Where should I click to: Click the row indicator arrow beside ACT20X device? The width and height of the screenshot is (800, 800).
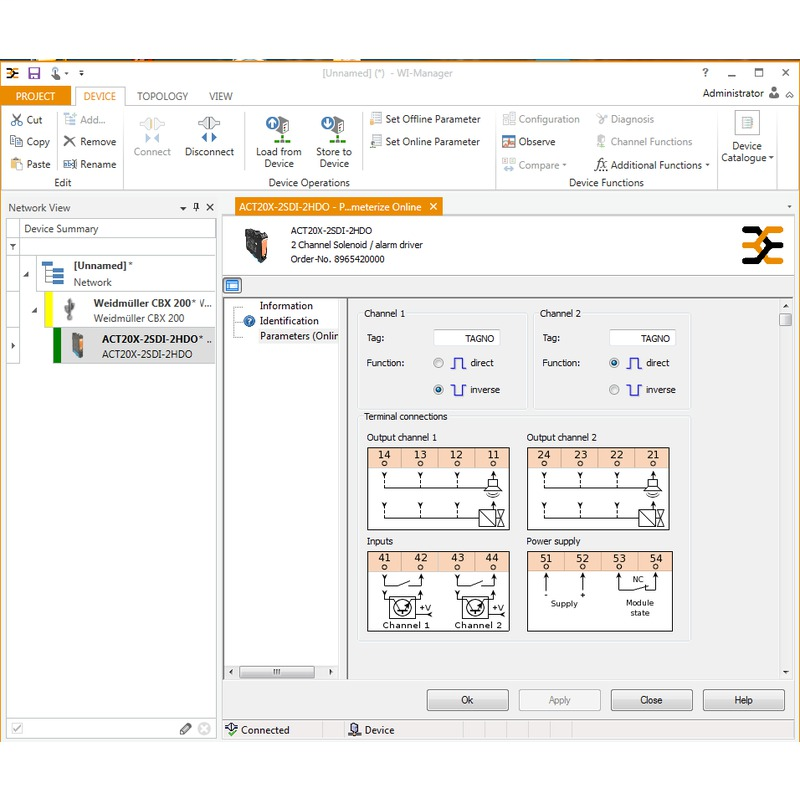[13, 346]
